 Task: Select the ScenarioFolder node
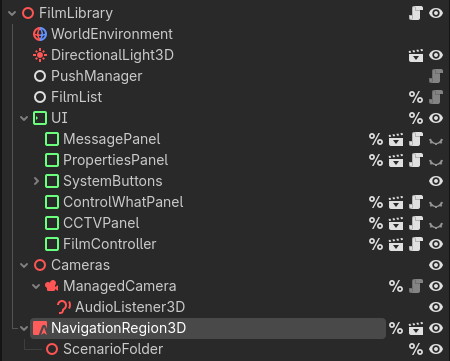(x=113, y=349)
